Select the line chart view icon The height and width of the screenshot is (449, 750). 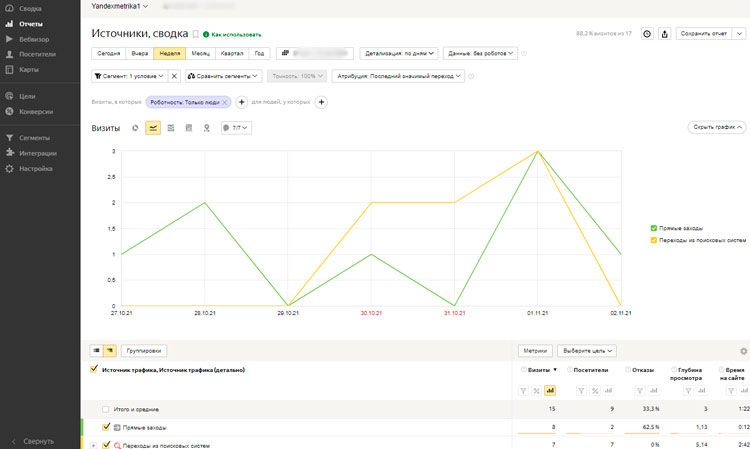click(x=153, y=128)
